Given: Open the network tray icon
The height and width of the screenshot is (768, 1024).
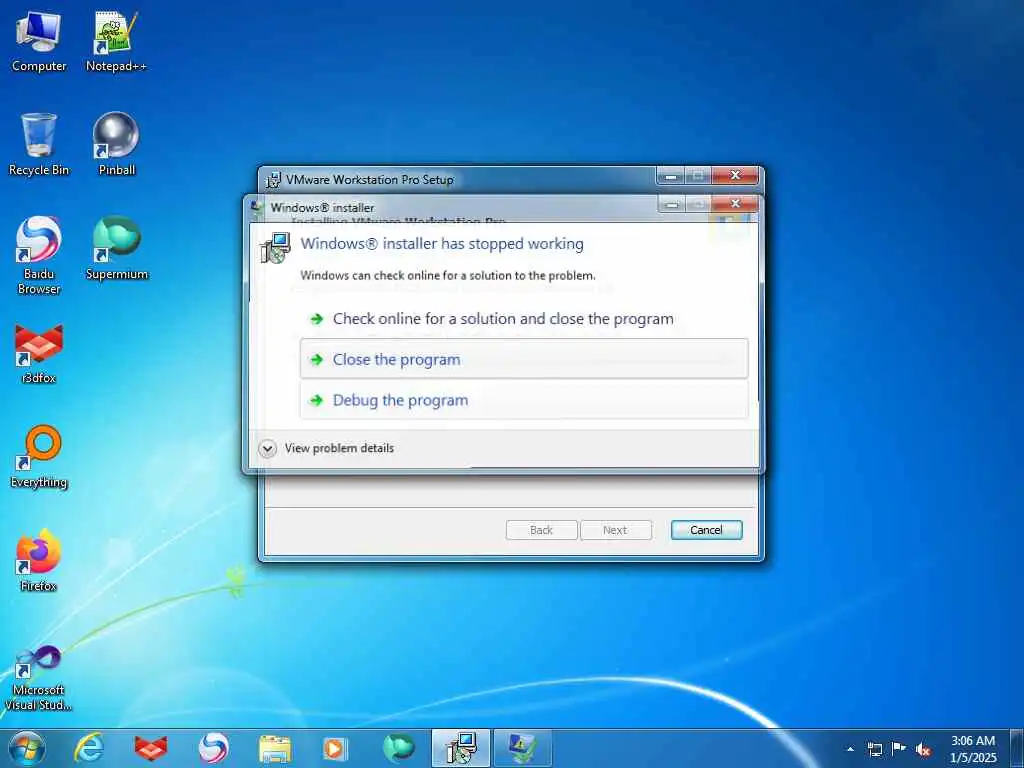Looking at the screenshot, I should tap(874, 749).
